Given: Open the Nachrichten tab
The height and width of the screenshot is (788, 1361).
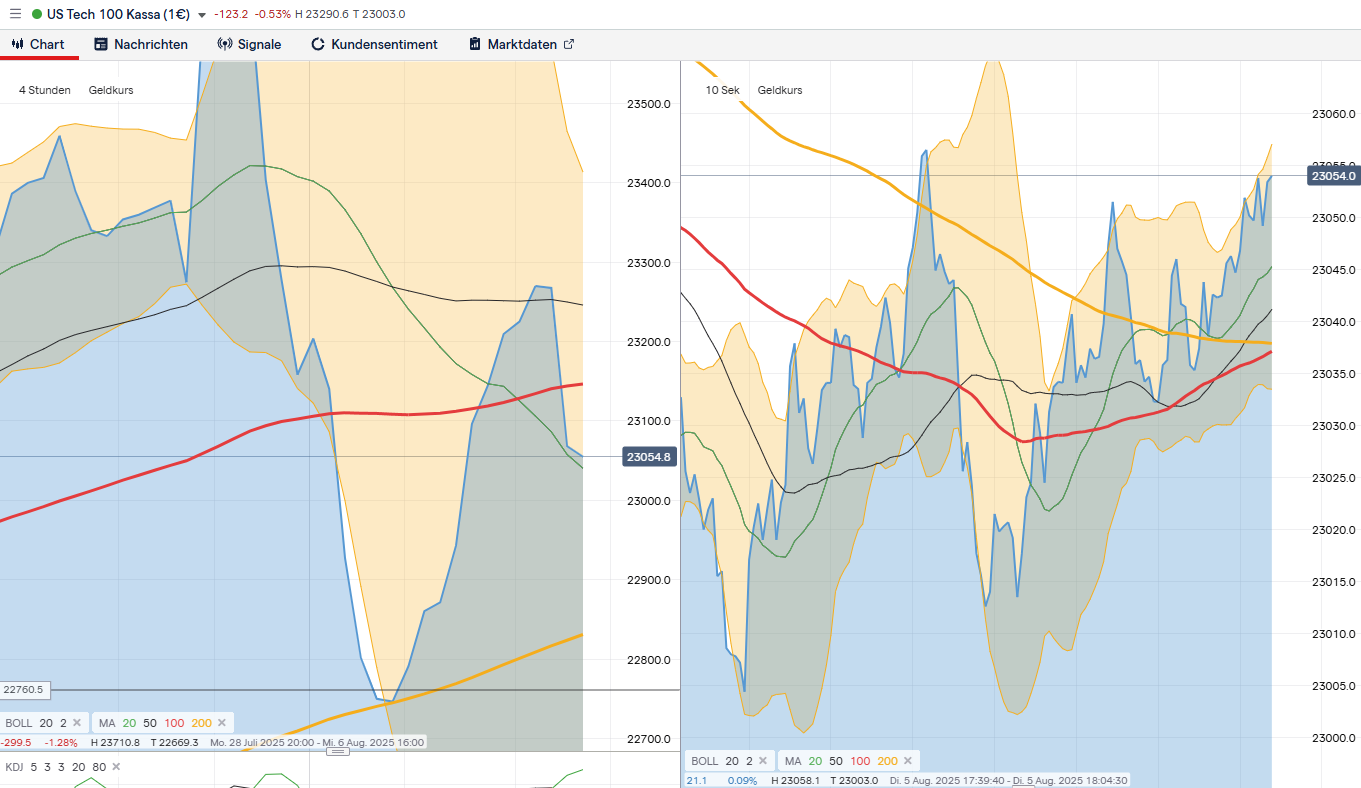Looking at the screenshot, I should pyautogui.click(x=141, y=44).
